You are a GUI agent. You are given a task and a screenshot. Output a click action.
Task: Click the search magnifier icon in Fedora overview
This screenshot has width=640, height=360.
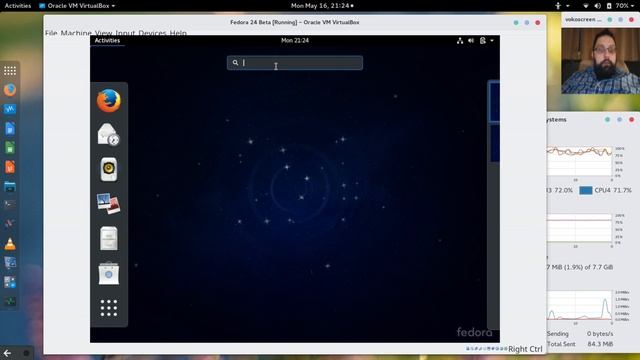pos(235,63)
